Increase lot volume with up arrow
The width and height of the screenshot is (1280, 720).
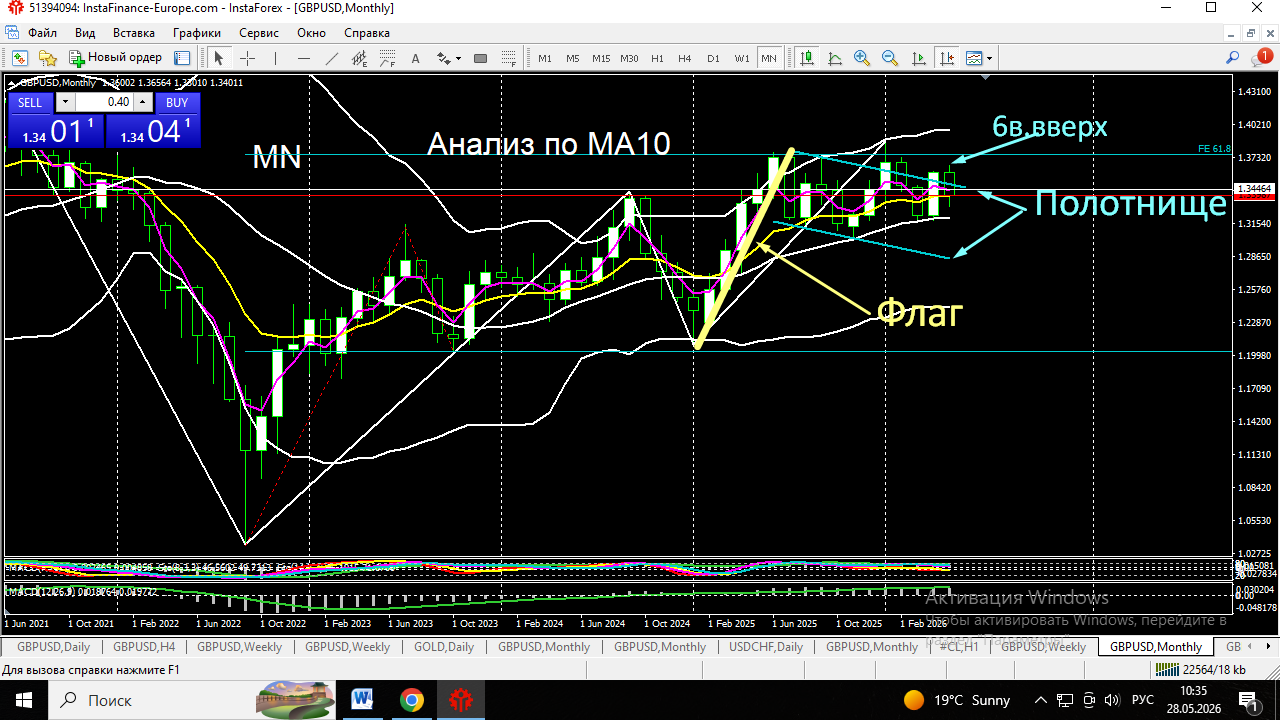tap(143, 102)
